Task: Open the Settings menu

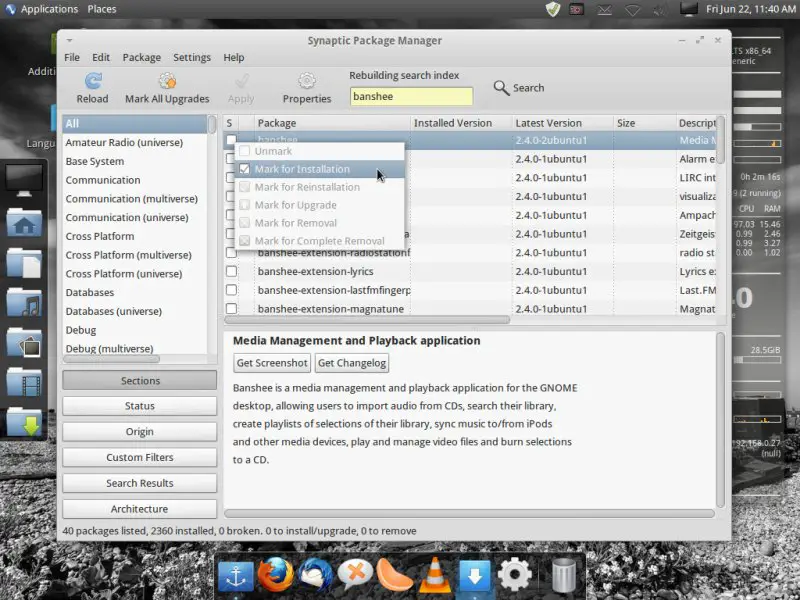Action: [x=192, y=58]
